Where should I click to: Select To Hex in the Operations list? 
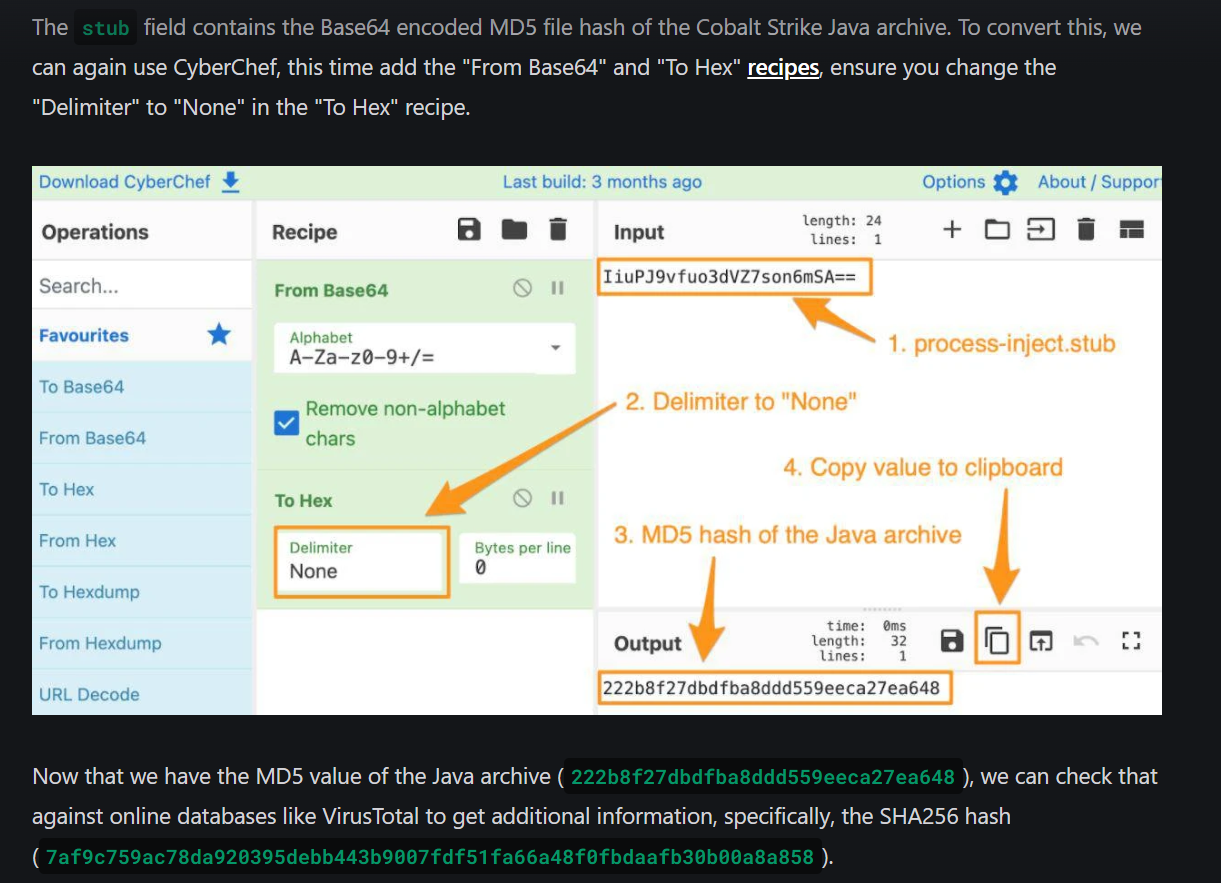coord(142,489)
